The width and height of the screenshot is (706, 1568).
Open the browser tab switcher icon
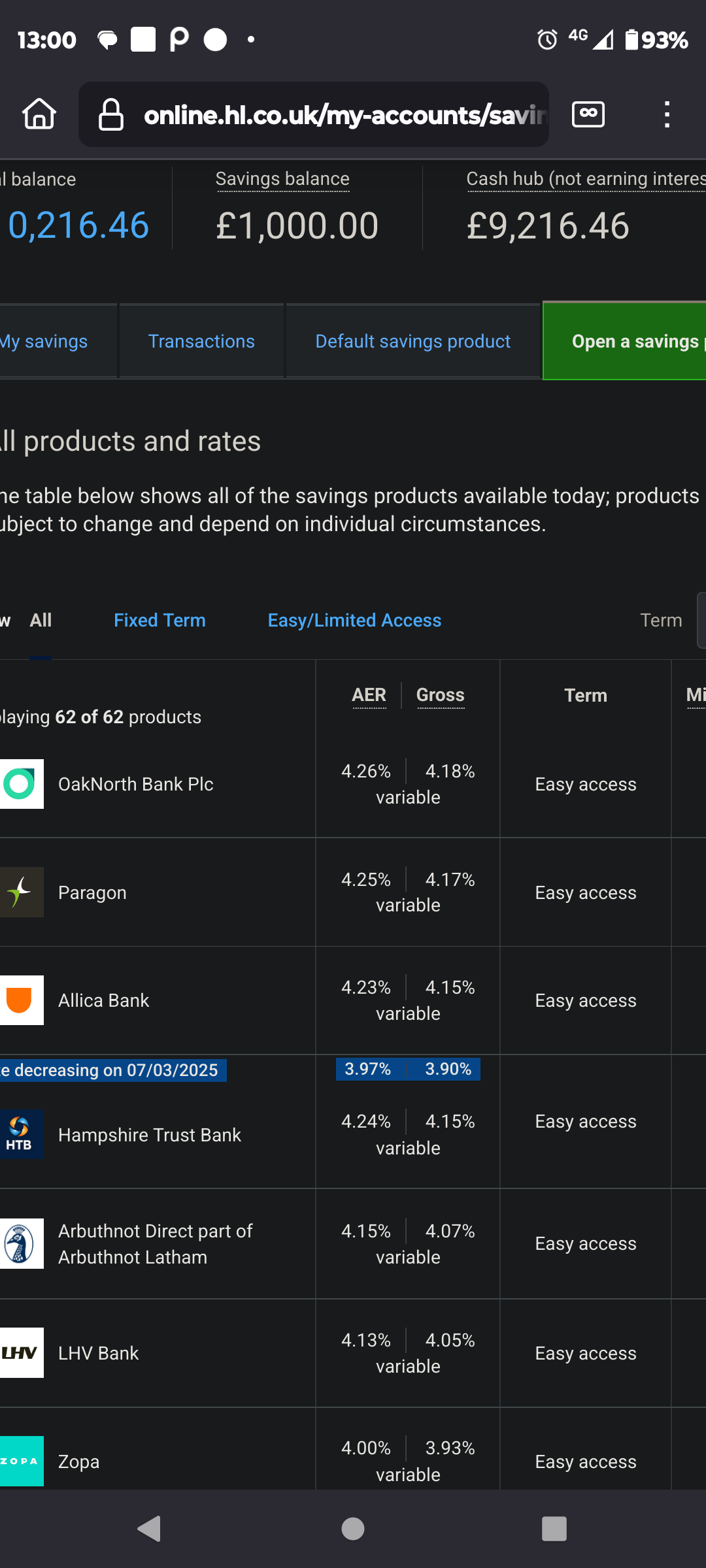[588, 114]
